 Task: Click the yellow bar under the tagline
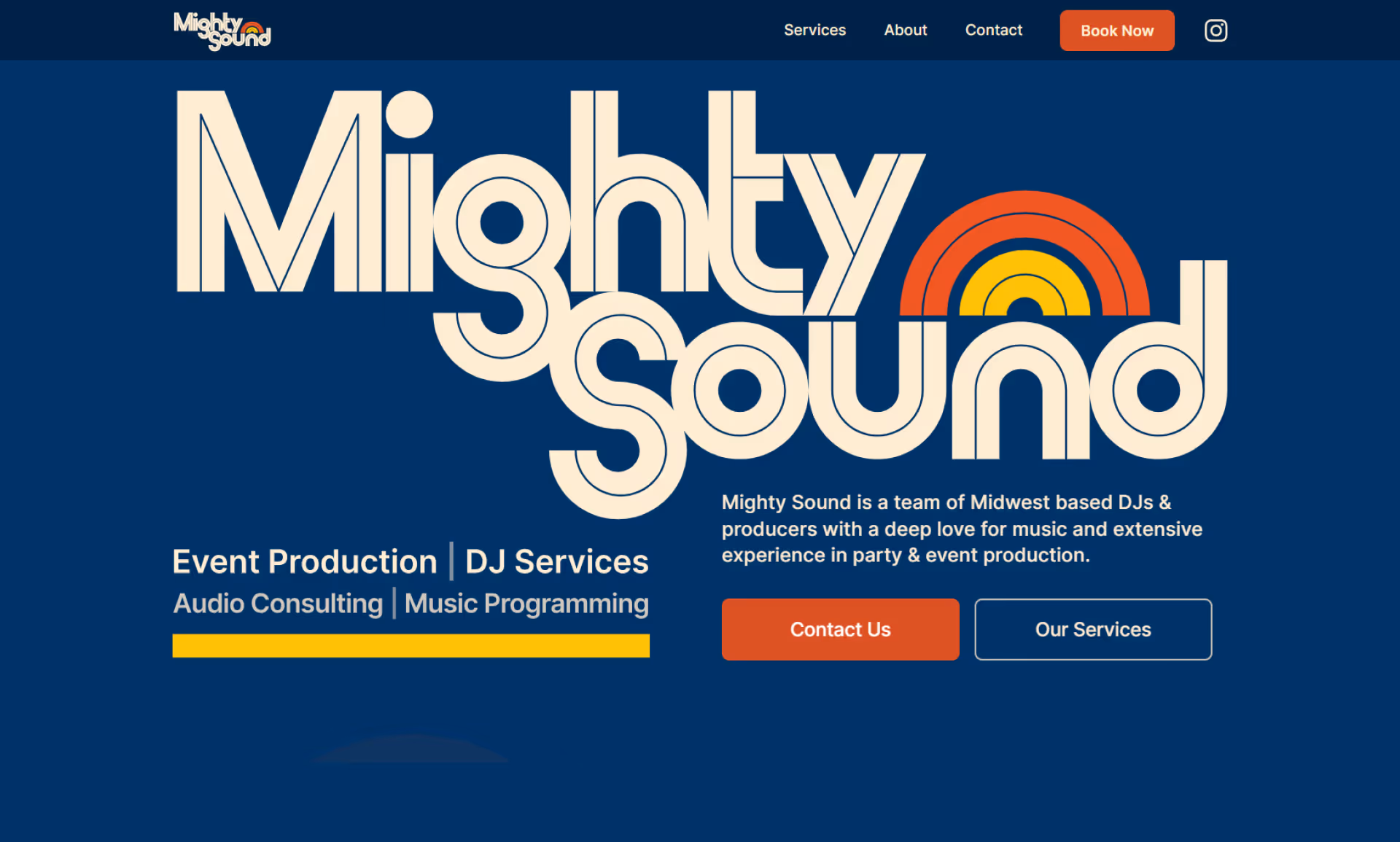[411, 646]
